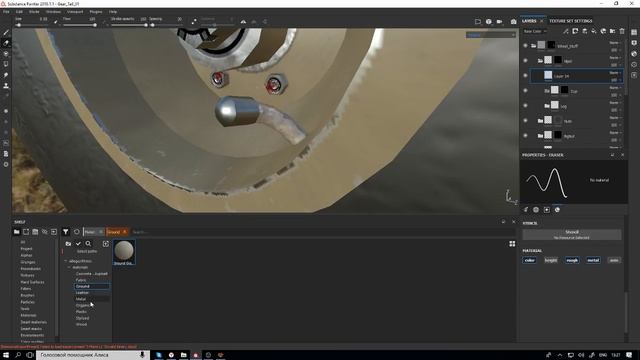Open the Edit menu

[x=19, y=12]
